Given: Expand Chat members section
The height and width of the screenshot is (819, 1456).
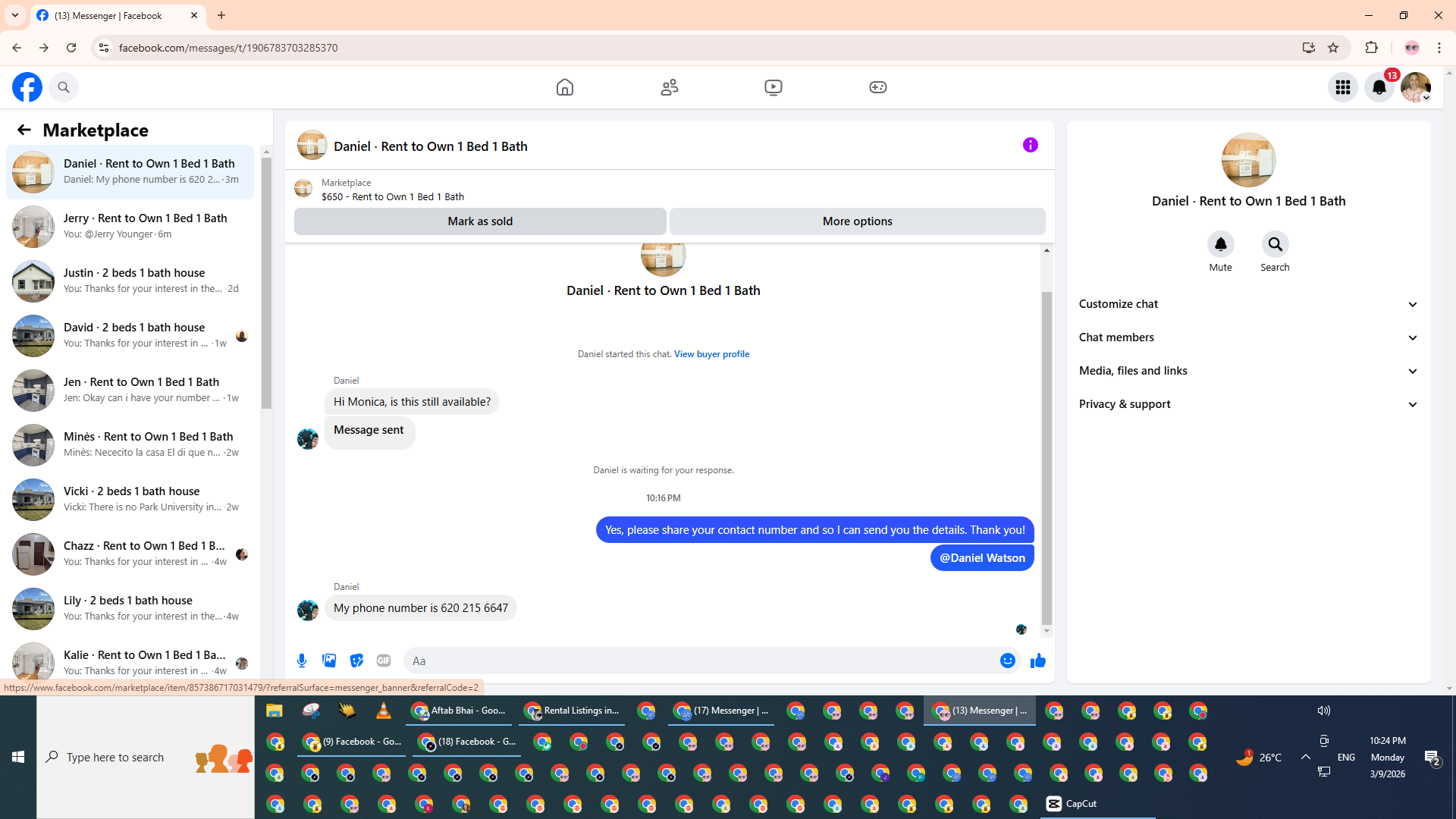Looking at the screenshot, I should coord(1247,337).
